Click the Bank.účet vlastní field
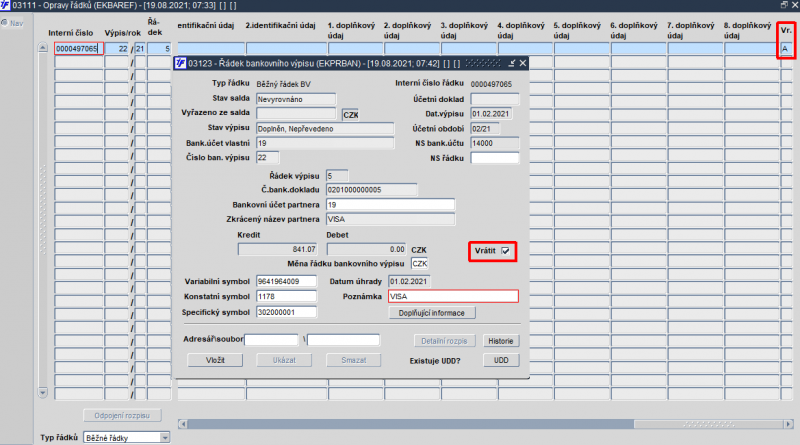Screen dimensions: 800x445 (x=325, y=143)
